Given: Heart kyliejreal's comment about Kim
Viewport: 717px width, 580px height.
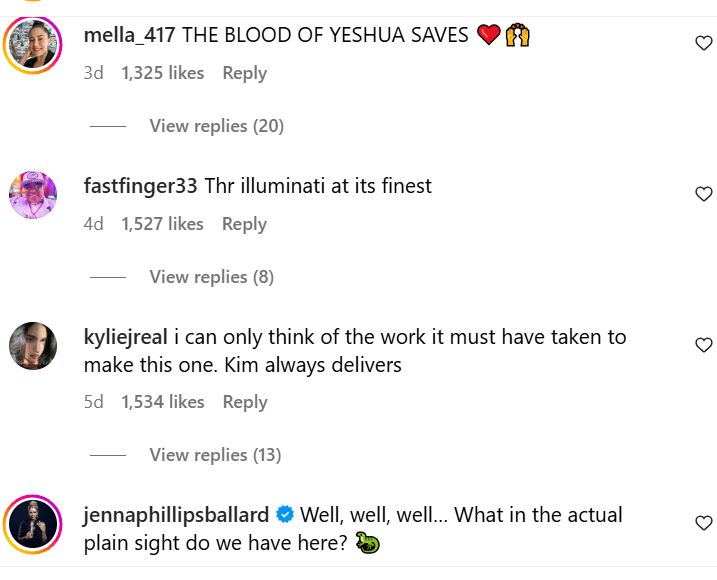Looking at the screenshot, I should [x=703, y=345].
